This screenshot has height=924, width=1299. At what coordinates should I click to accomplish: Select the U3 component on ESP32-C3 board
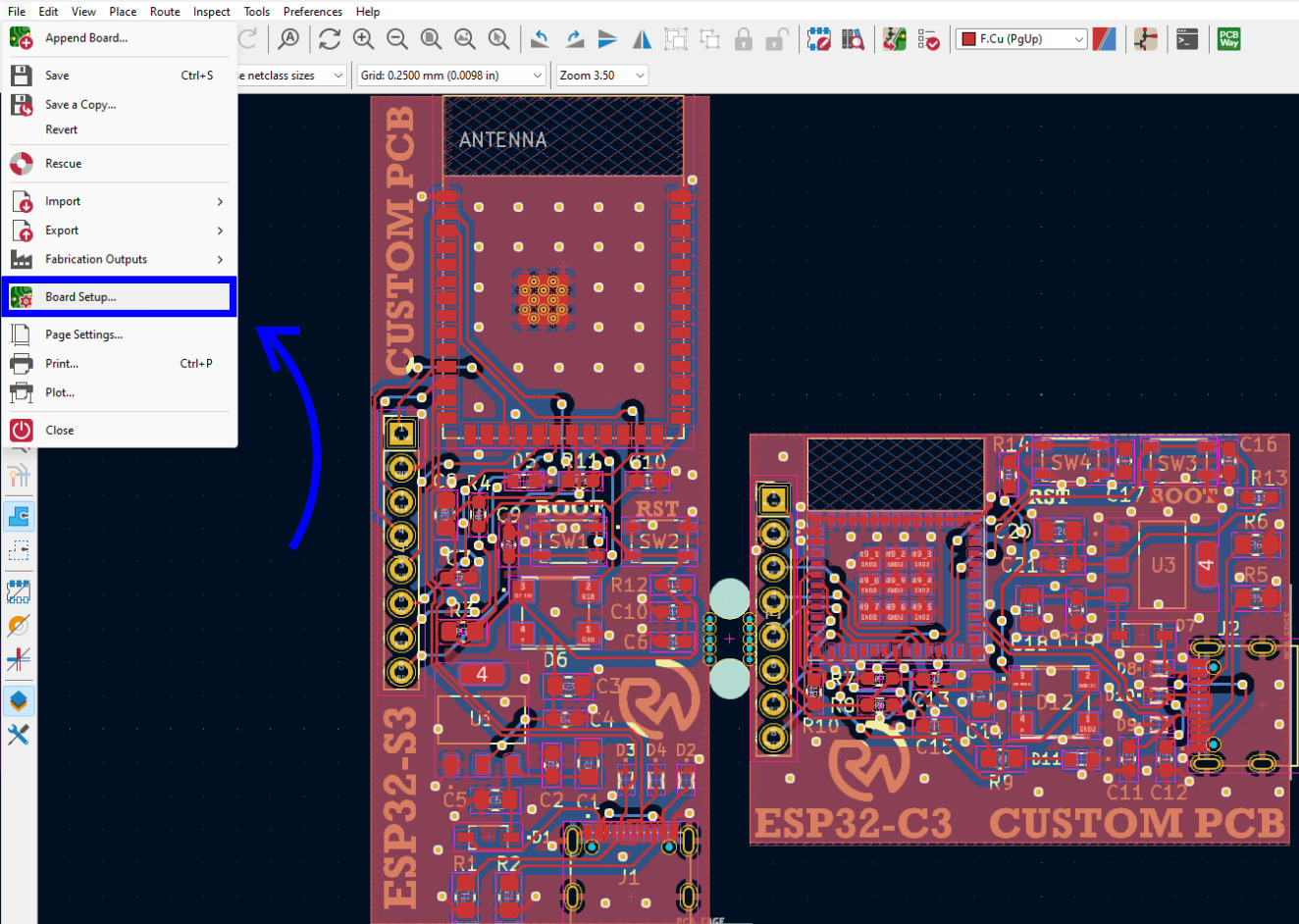tap(1163, 565)
